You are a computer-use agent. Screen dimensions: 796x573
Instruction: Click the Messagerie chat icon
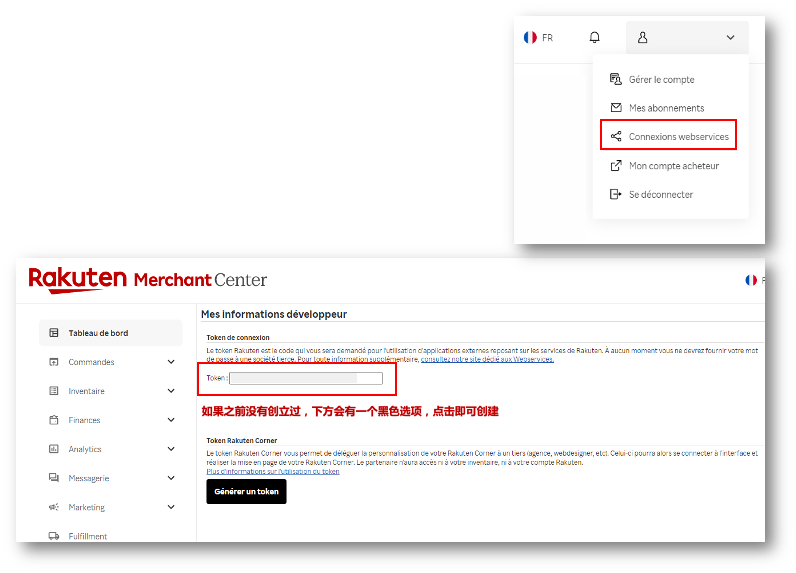click(54, 478)
